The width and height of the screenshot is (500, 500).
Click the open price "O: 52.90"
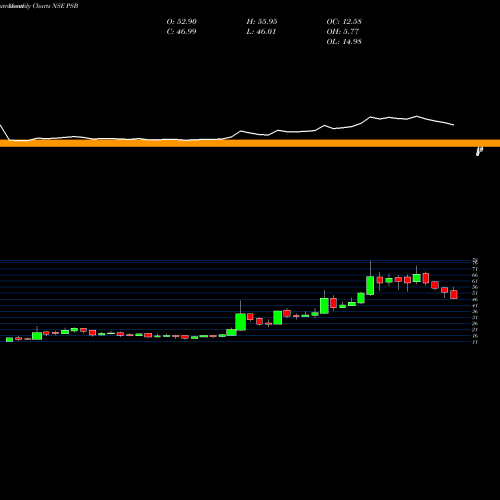tap(182, 22)
